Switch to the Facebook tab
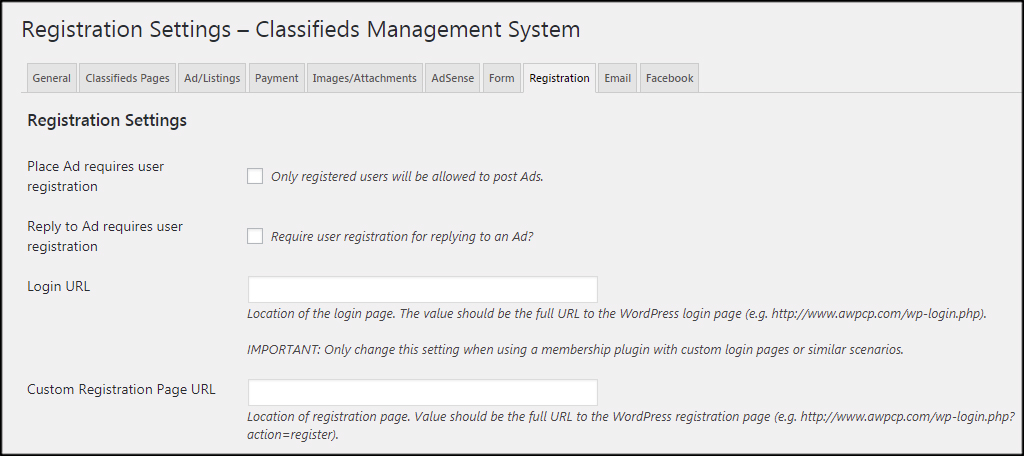 [x=669, y=78]
